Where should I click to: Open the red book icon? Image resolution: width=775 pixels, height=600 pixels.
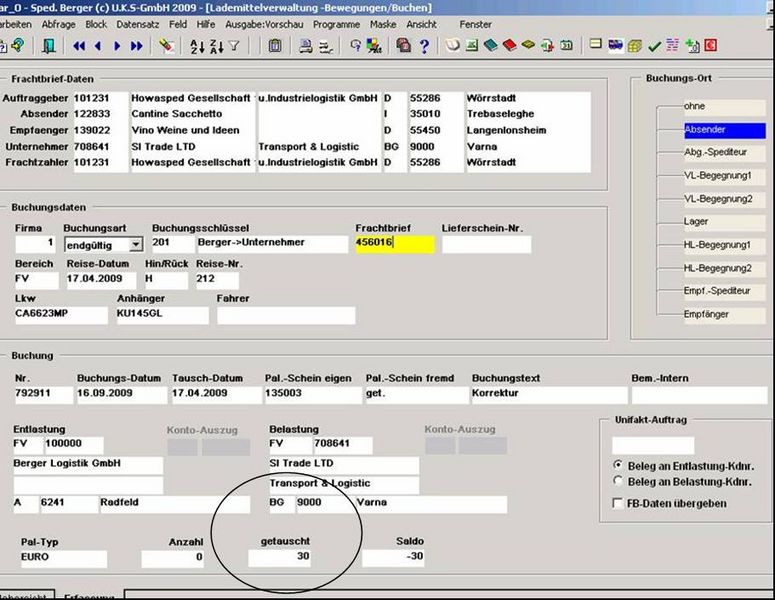[510, 45]
